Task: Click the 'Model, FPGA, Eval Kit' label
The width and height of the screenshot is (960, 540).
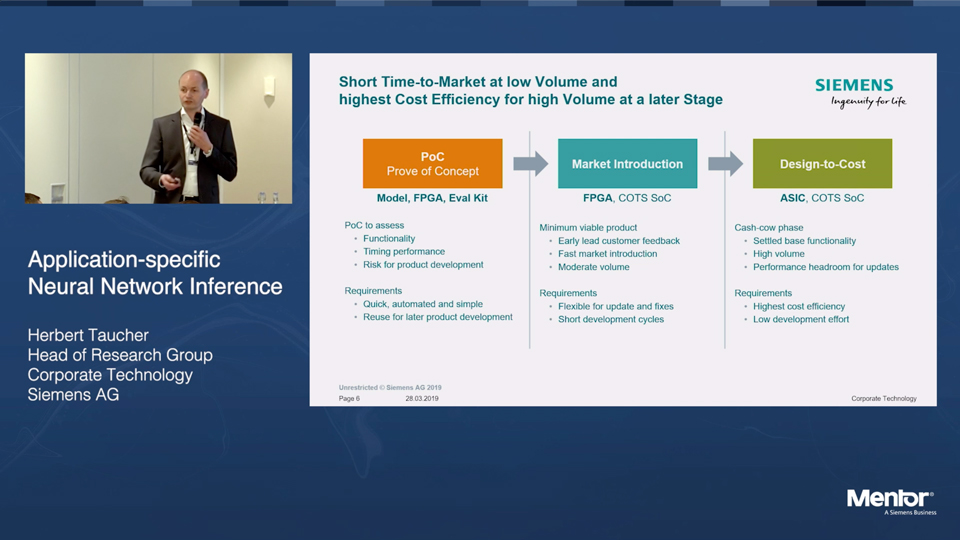Action: point(432,198)
